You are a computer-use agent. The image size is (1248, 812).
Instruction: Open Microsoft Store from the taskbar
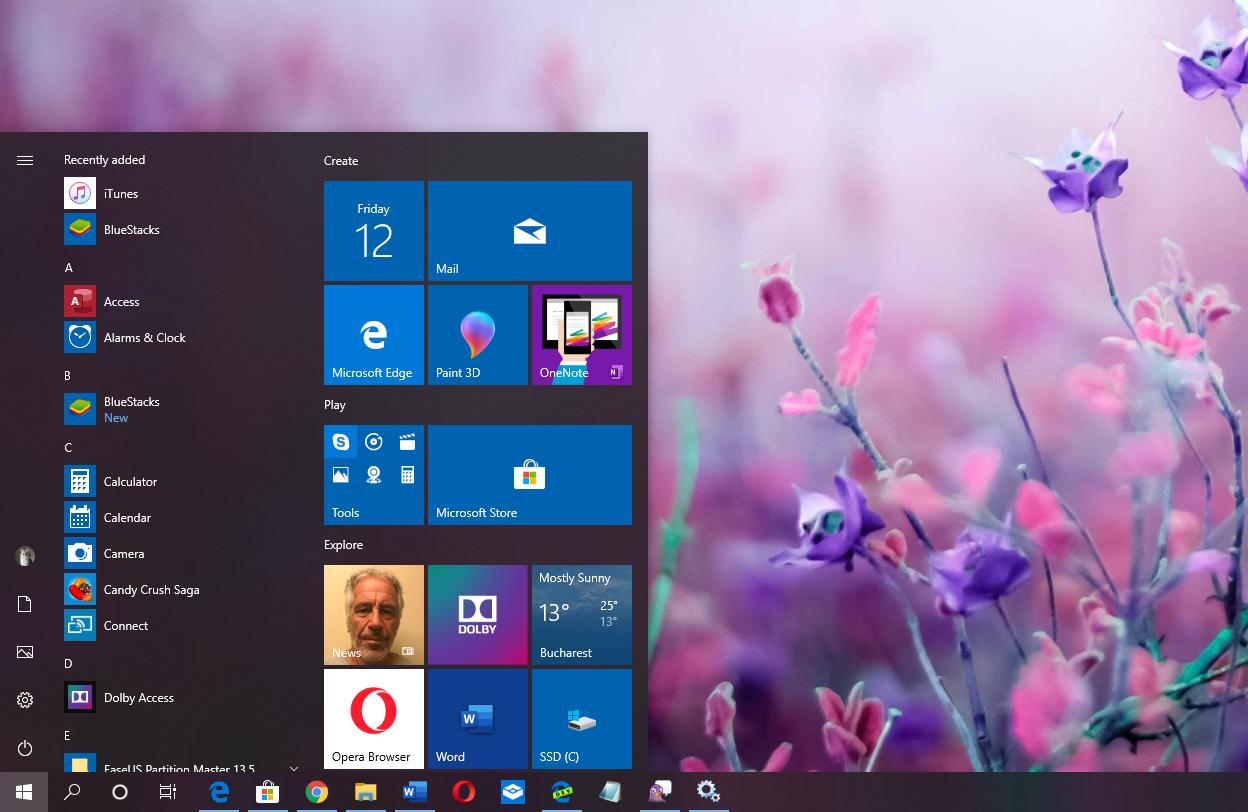[x=267, y=792]
